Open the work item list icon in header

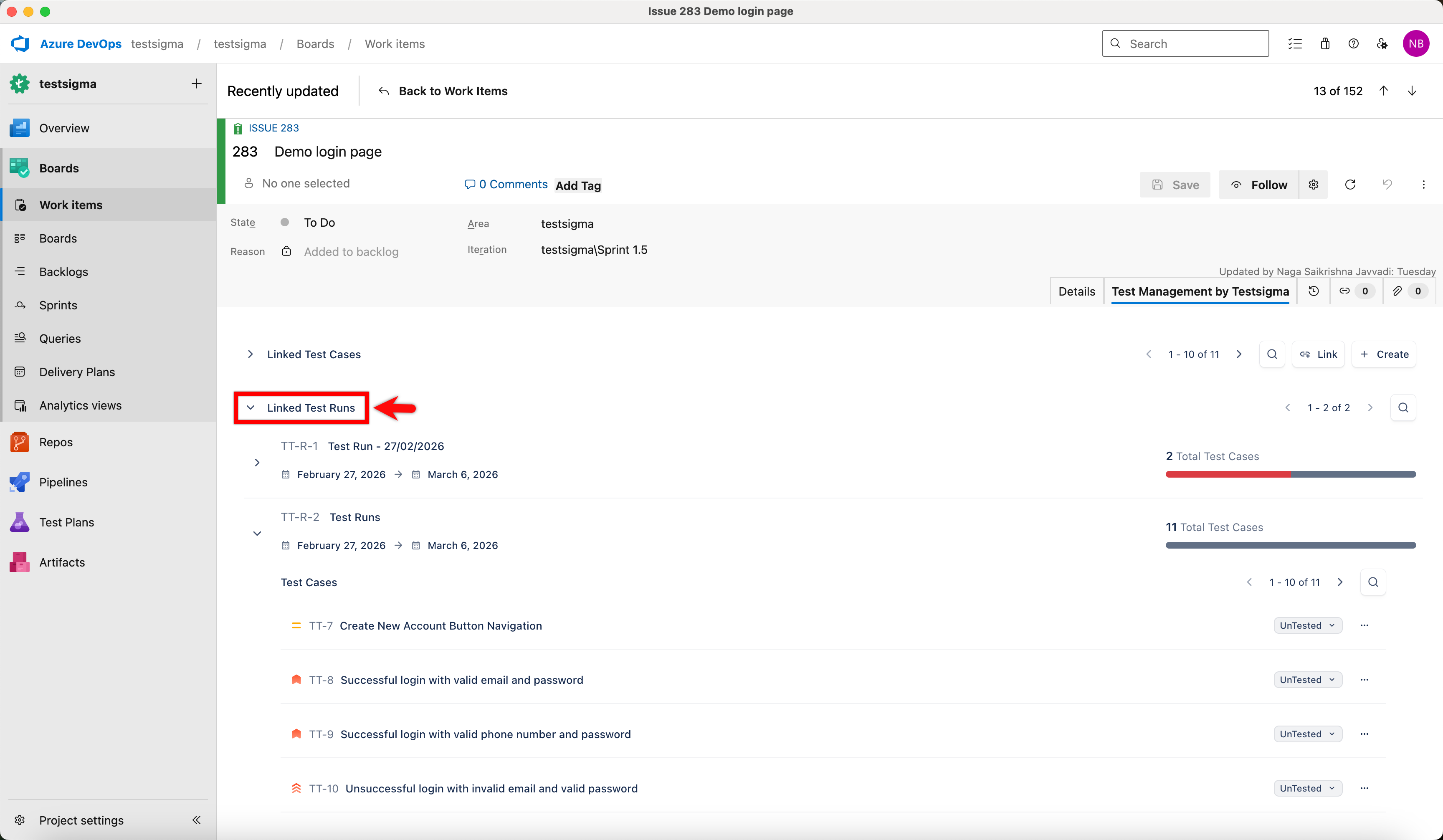click(x=1295, y=43)
